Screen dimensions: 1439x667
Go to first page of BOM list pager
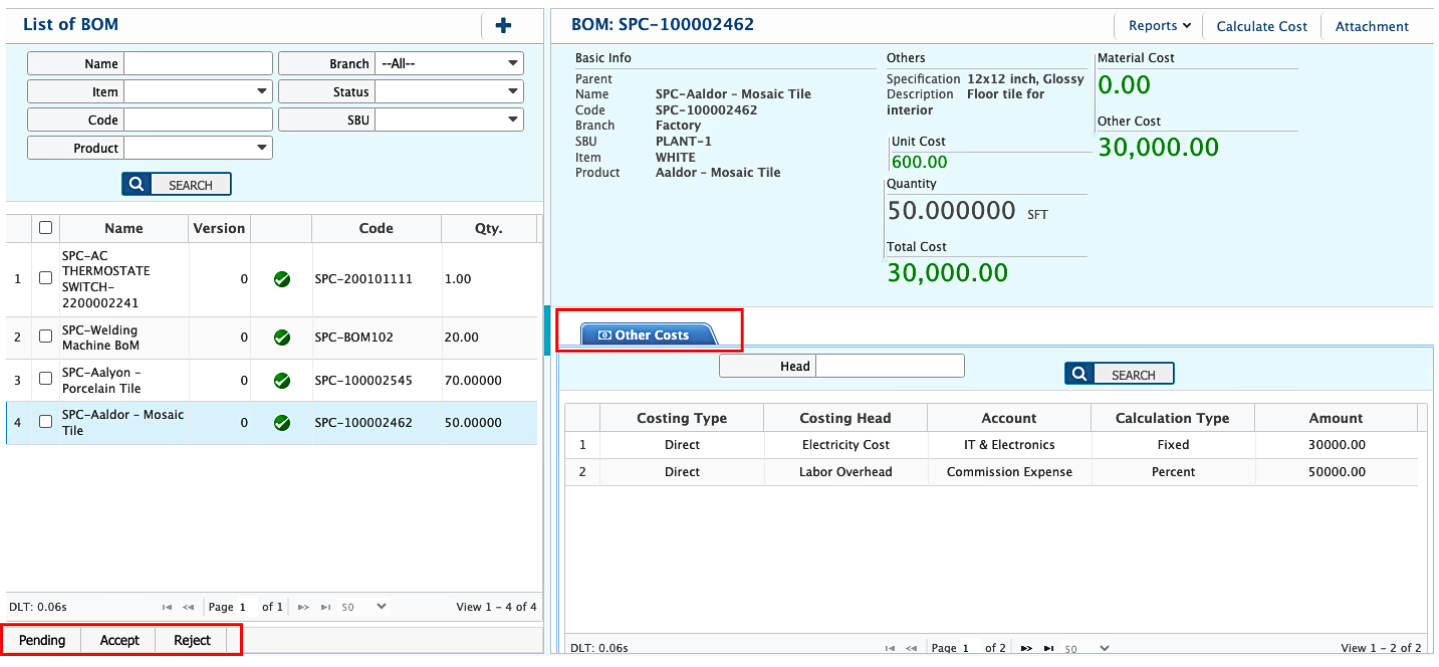pos(166,607)
